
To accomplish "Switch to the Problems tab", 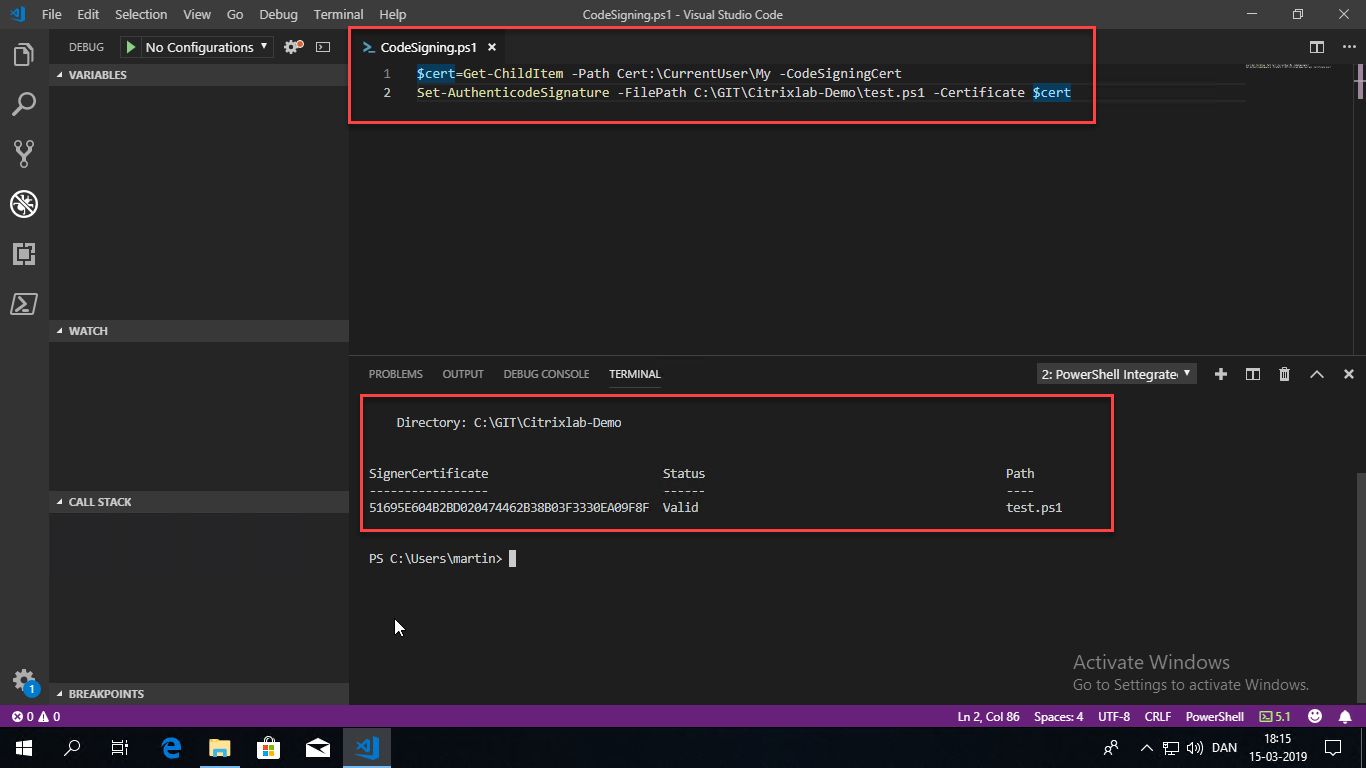I will [396, 374].
